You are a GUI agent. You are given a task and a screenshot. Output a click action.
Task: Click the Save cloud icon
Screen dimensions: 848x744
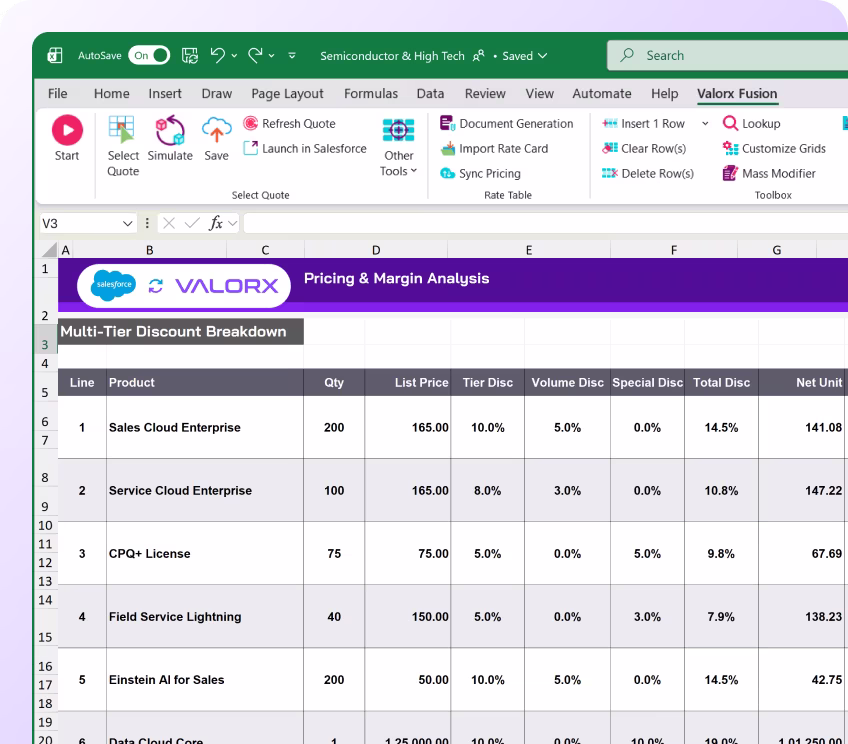click(x=216, y=130)
